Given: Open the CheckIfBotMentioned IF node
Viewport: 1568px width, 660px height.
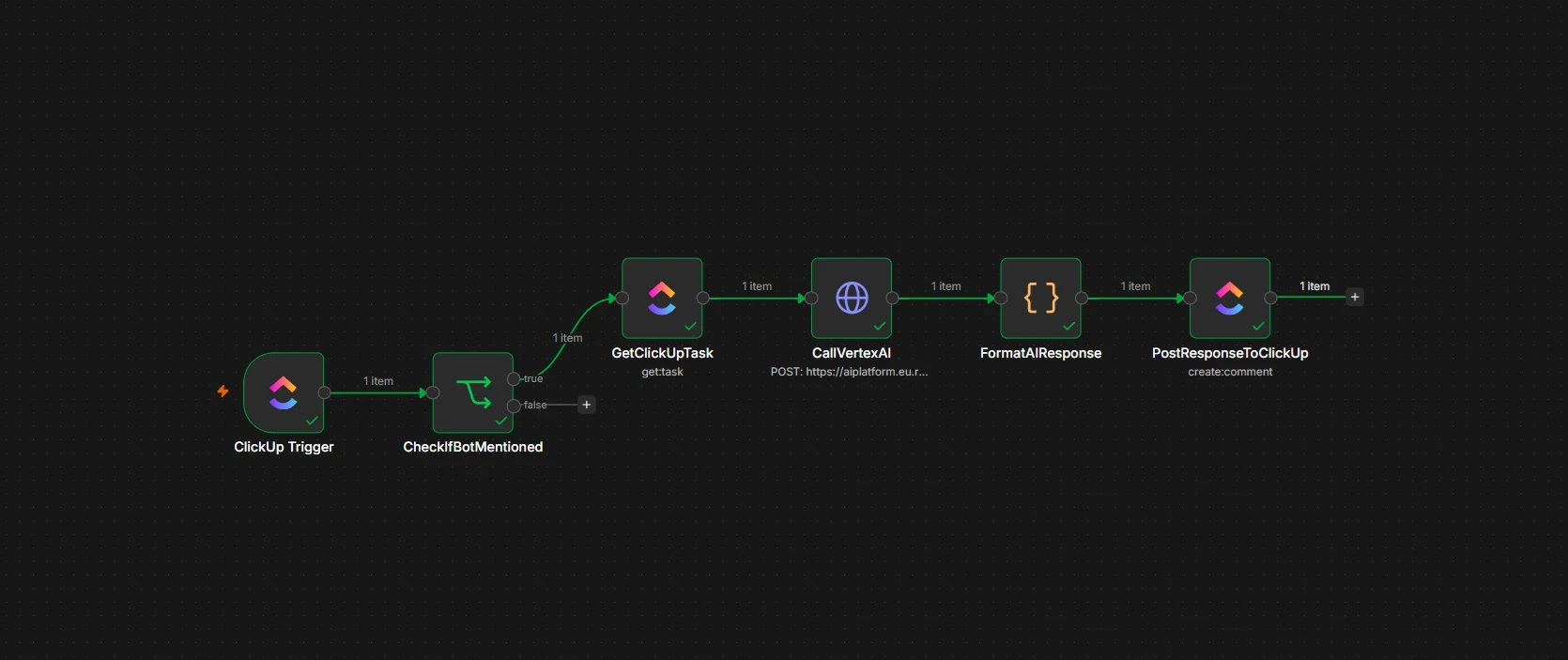Looking at the screenshot, I should pyautogui.click(x=473, y=392).
